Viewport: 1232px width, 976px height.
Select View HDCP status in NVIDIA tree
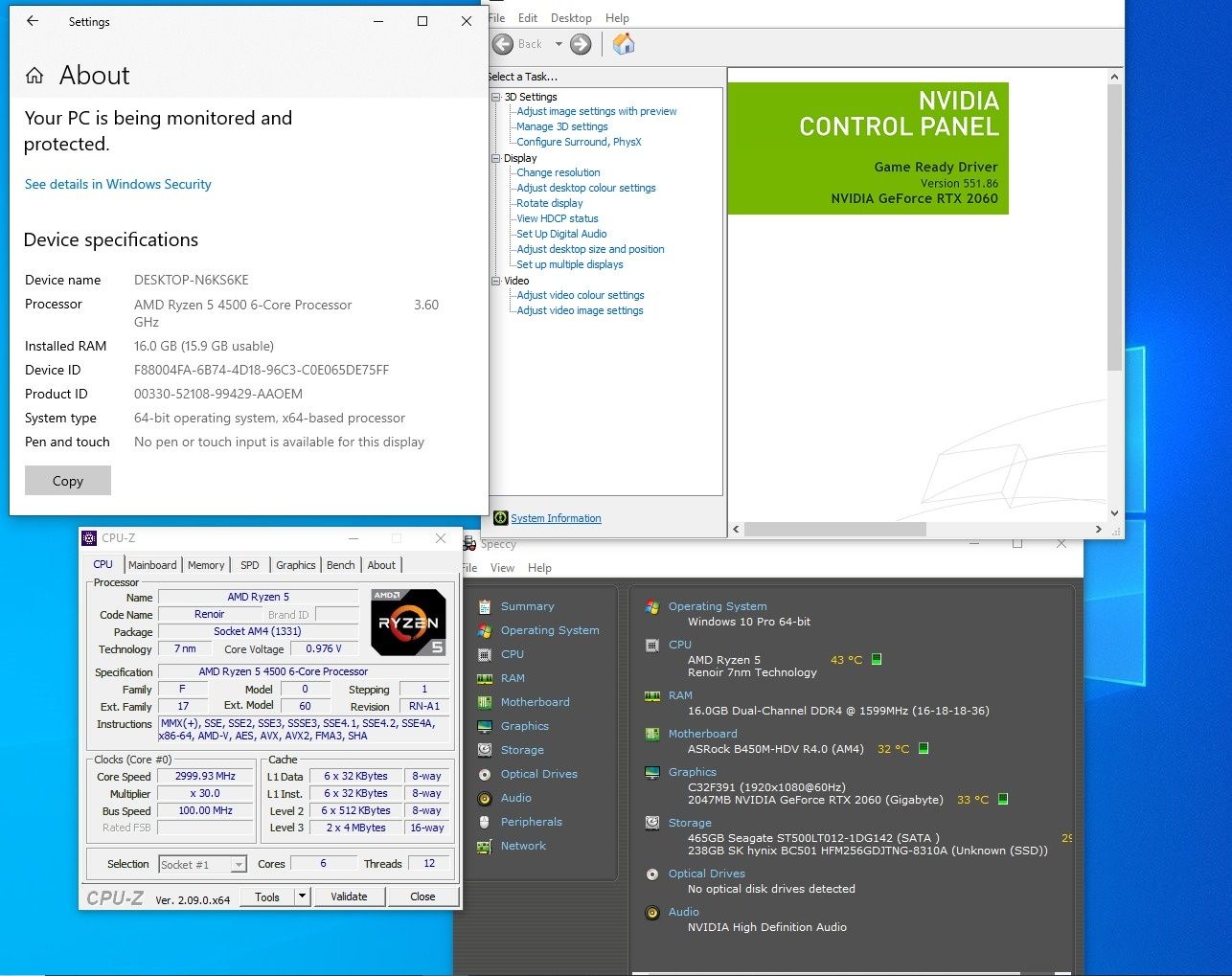pos(558,218)
